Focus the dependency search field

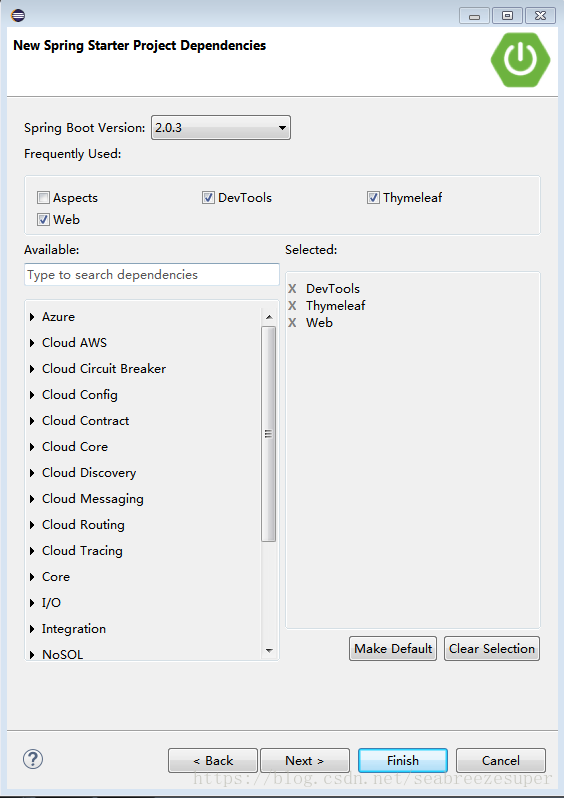point(152,275)
